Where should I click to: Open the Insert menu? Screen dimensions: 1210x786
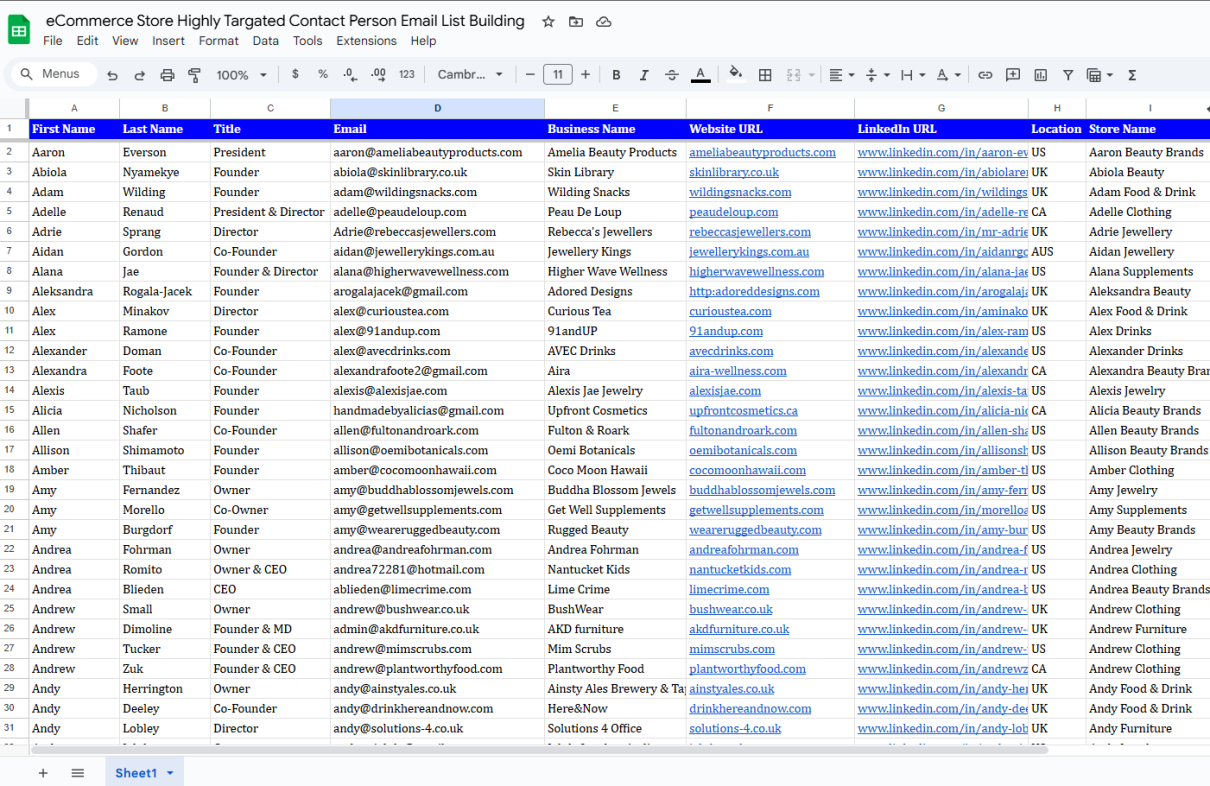[x=168, y=41]
